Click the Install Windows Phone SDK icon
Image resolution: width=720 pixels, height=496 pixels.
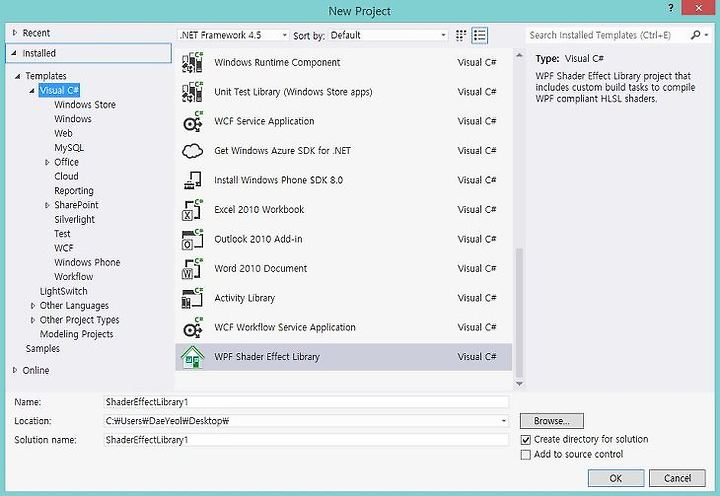(x=192, y=180)
